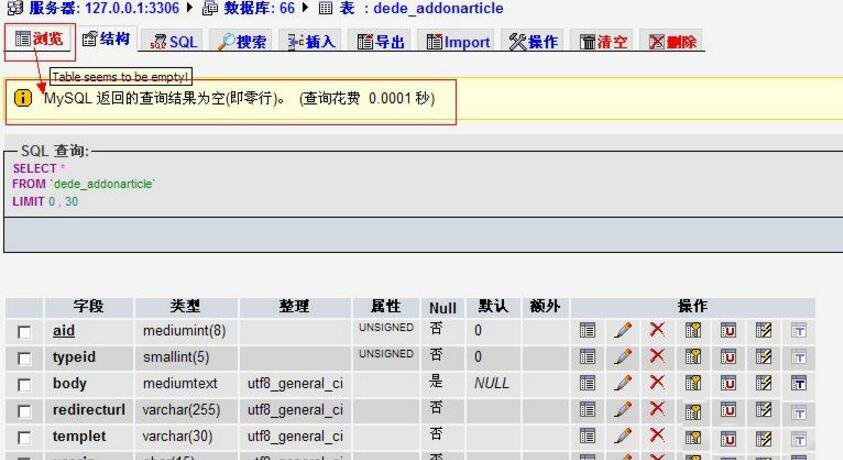The image size is (843, 460).
Task: Drop field templet with the red X
Action: [x=657, y=435]
